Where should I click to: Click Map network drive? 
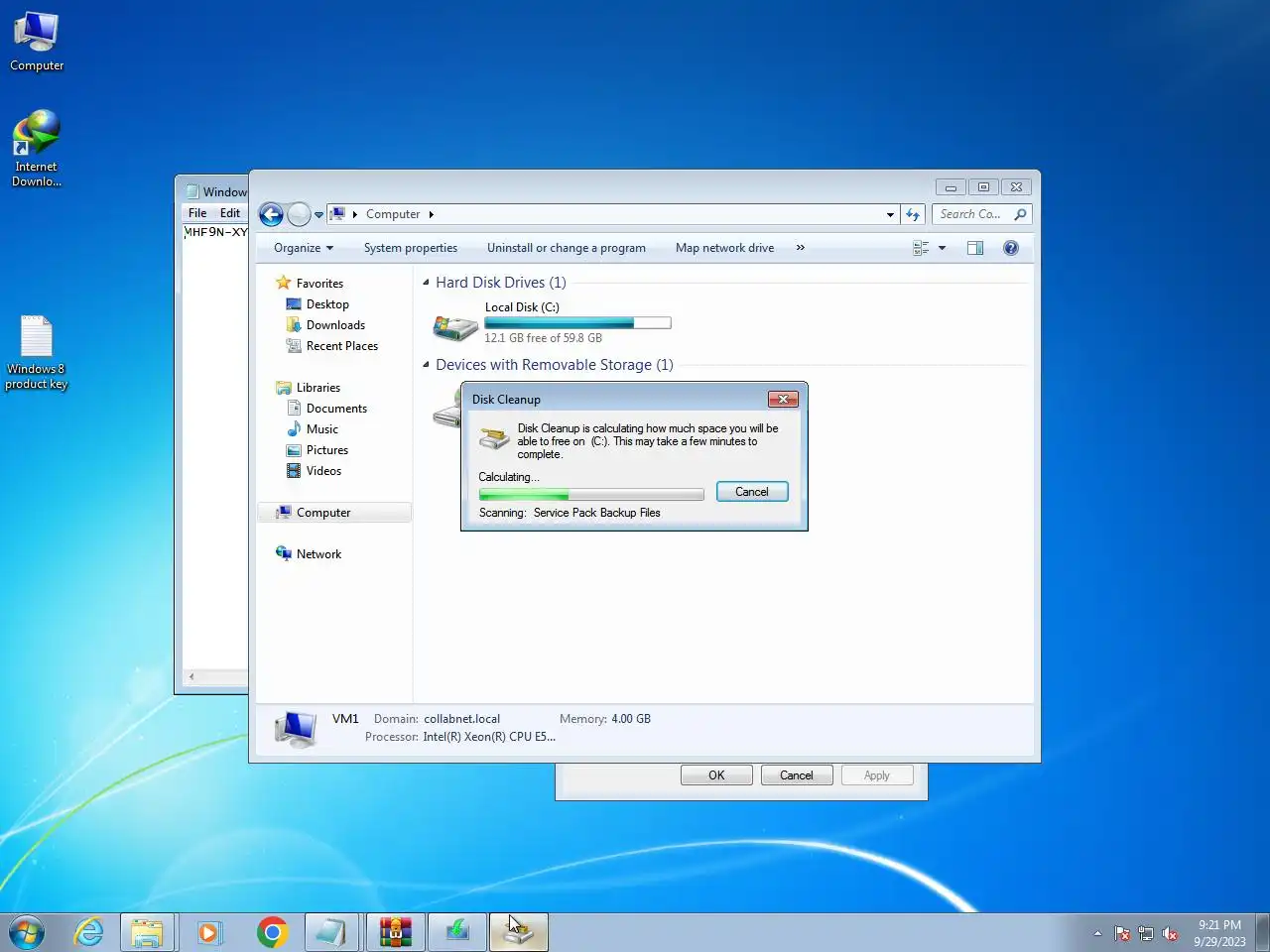pyautogui.click(x=724, y=248)
